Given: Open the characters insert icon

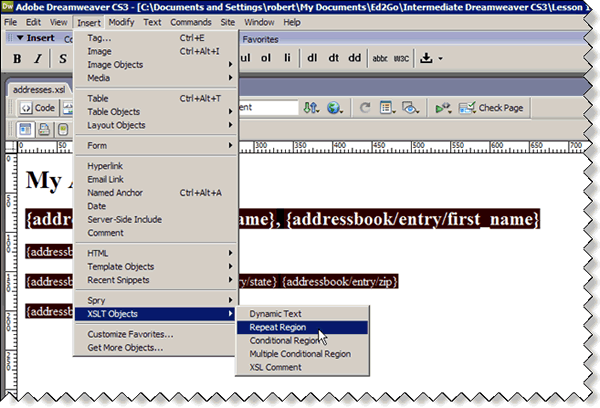Looking at the screenshot, I should click(x=426, y=58).
